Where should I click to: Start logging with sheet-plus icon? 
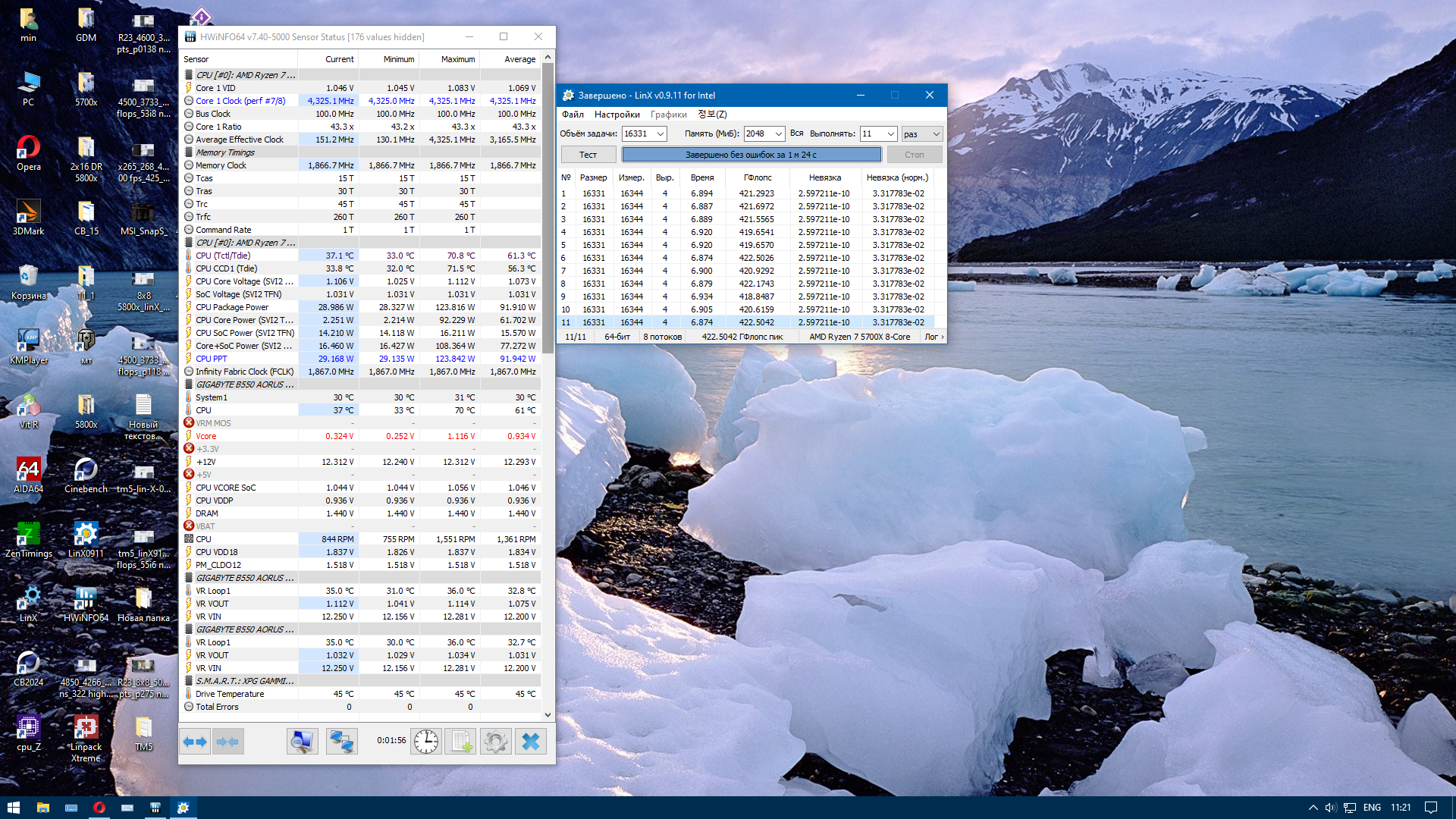460,742
